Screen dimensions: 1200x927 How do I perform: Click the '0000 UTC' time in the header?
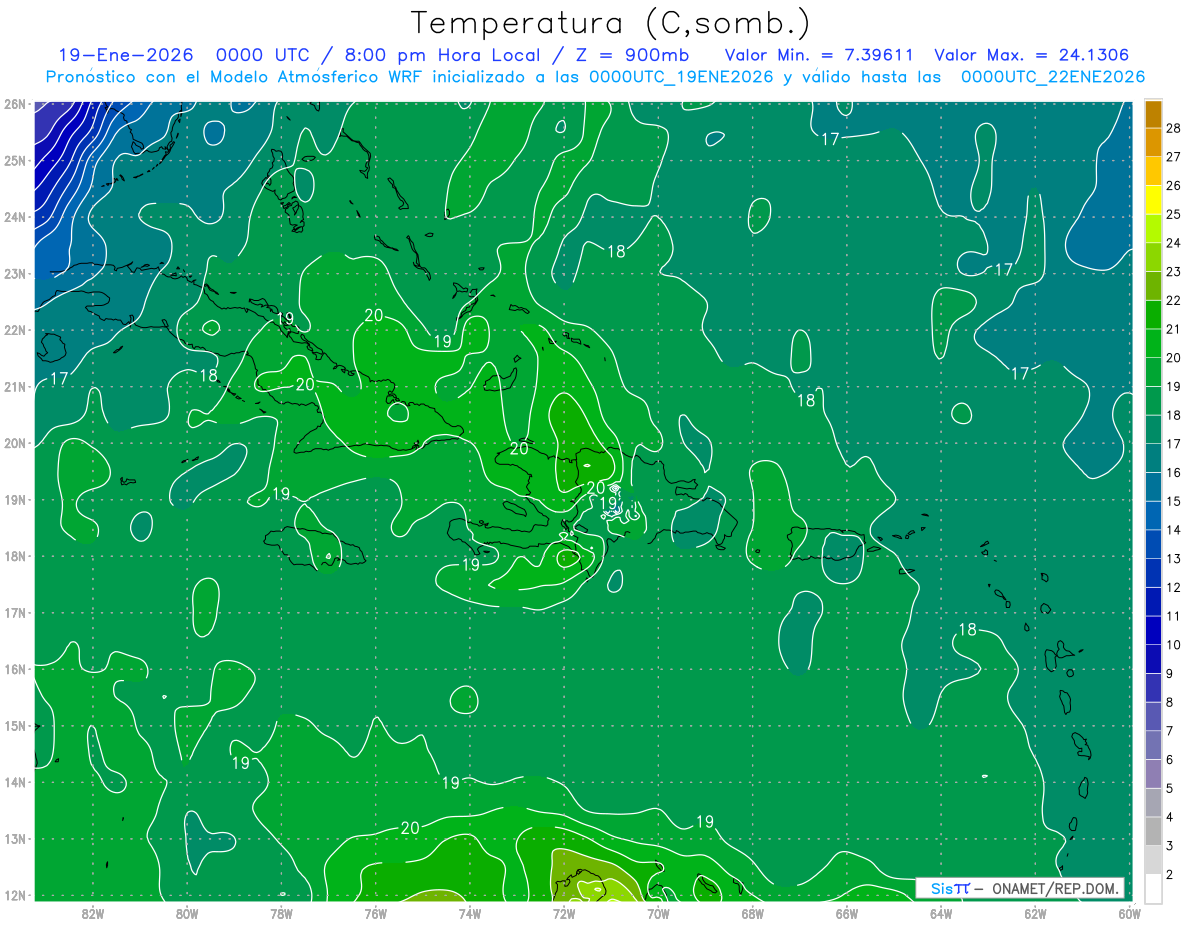point(263,55)
